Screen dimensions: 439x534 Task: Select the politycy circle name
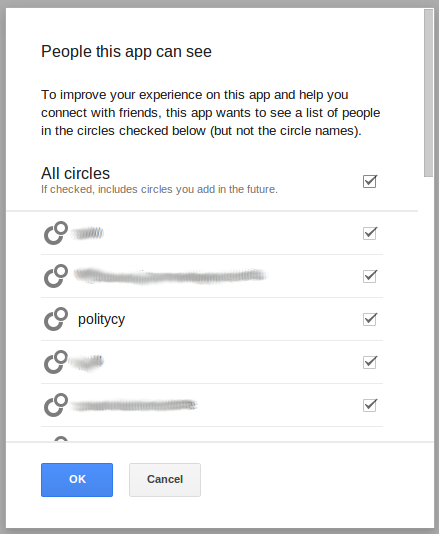tap(101, 319)
